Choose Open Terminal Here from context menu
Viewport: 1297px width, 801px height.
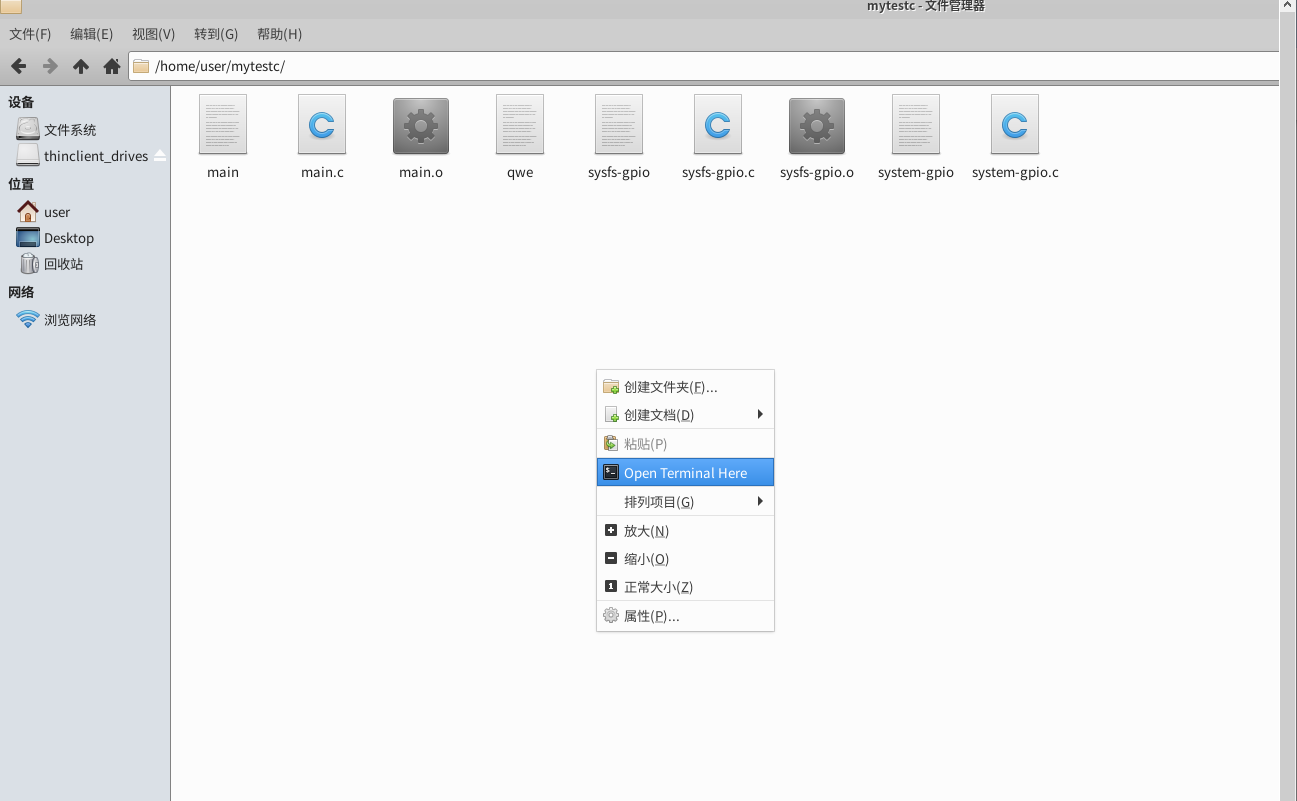685,473
